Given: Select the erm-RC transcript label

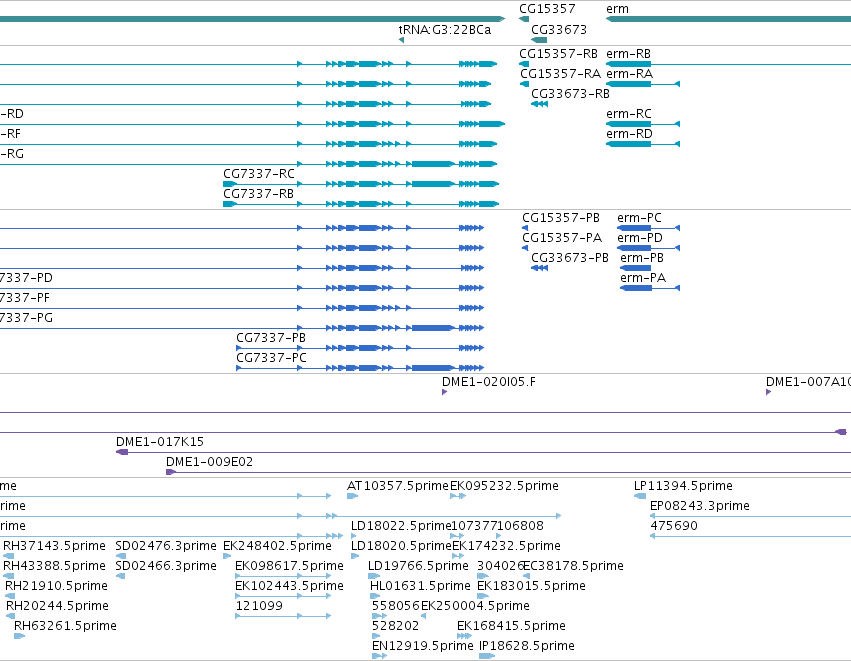Looking at the screenshot, I should point(629,114).
